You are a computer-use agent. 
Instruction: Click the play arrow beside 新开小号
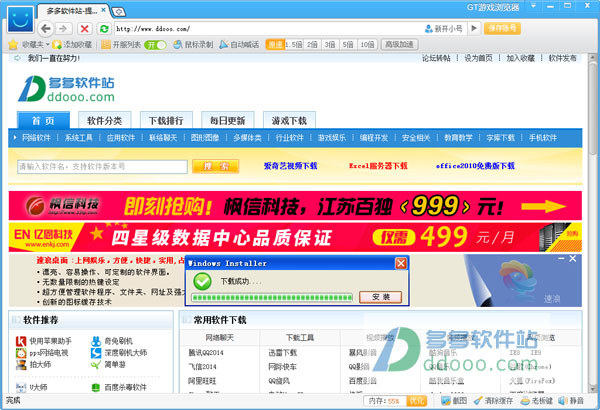(x=474, y=28)
